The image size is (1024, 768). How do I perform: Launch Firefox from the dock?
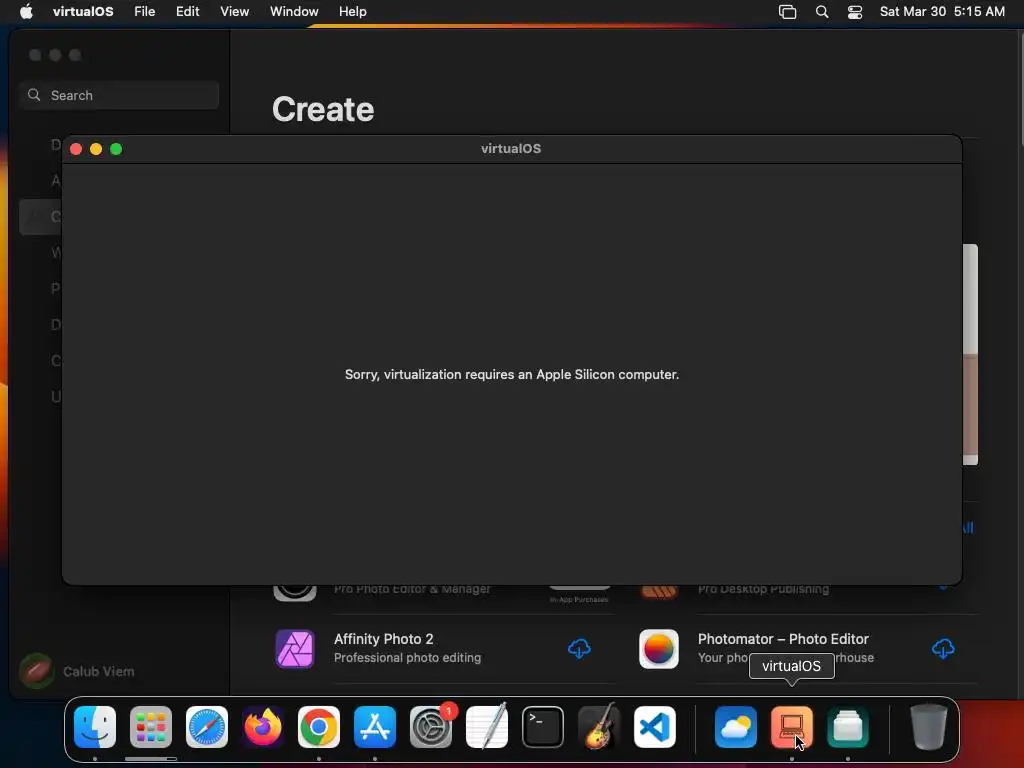point(263,727)
